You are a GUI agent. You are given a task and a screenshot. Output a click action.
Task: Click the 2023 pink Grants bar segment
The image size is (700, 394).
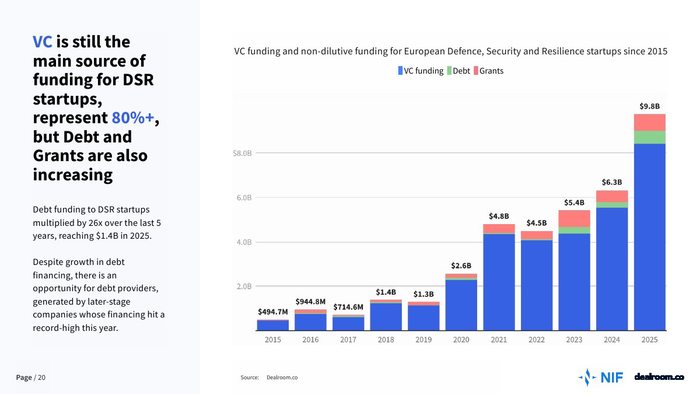click(574, 219)
